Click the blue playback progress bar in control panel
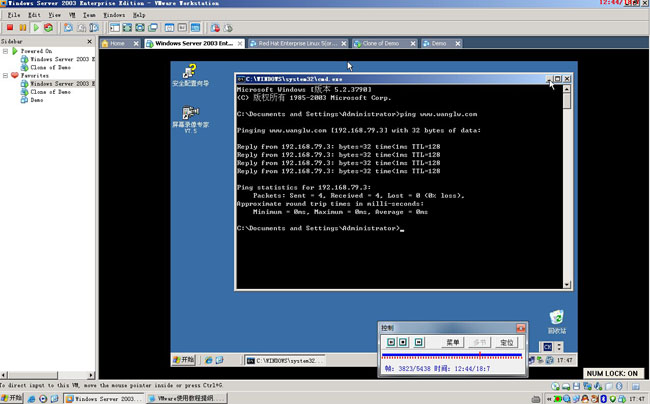This screenshot has width=650, height=404. (x=452, y=356)
